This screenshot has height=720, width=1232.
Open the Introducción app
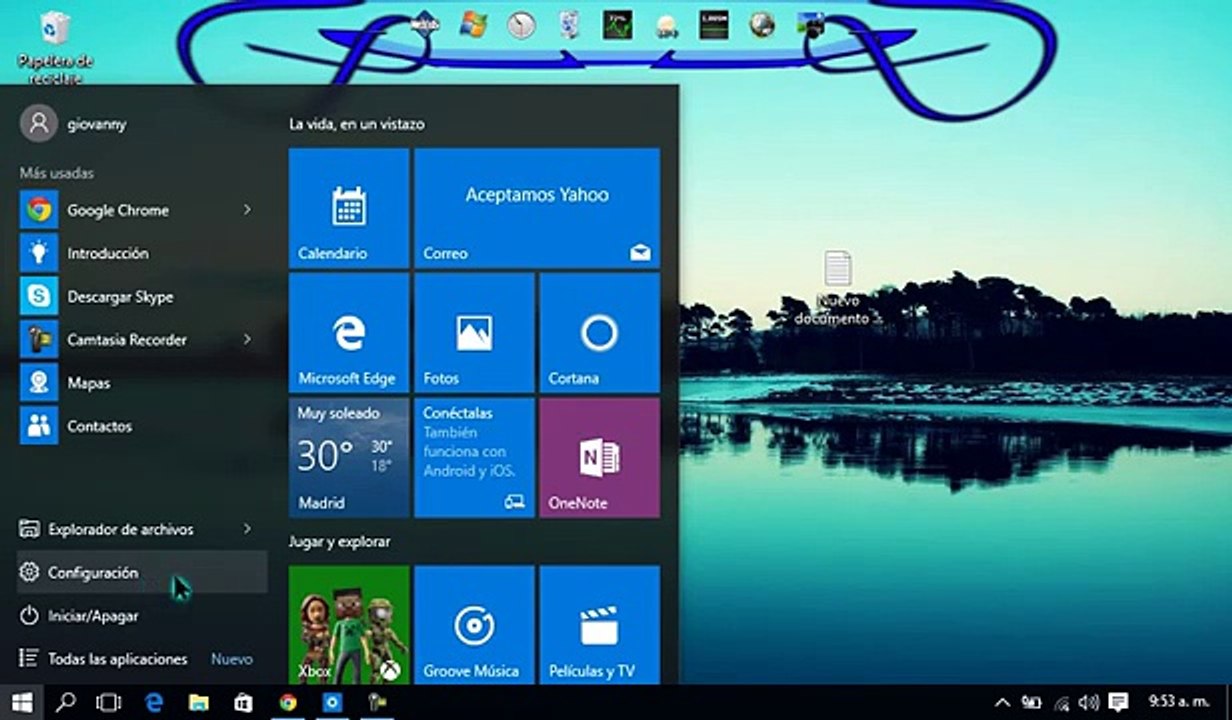[x=143, y=253]
